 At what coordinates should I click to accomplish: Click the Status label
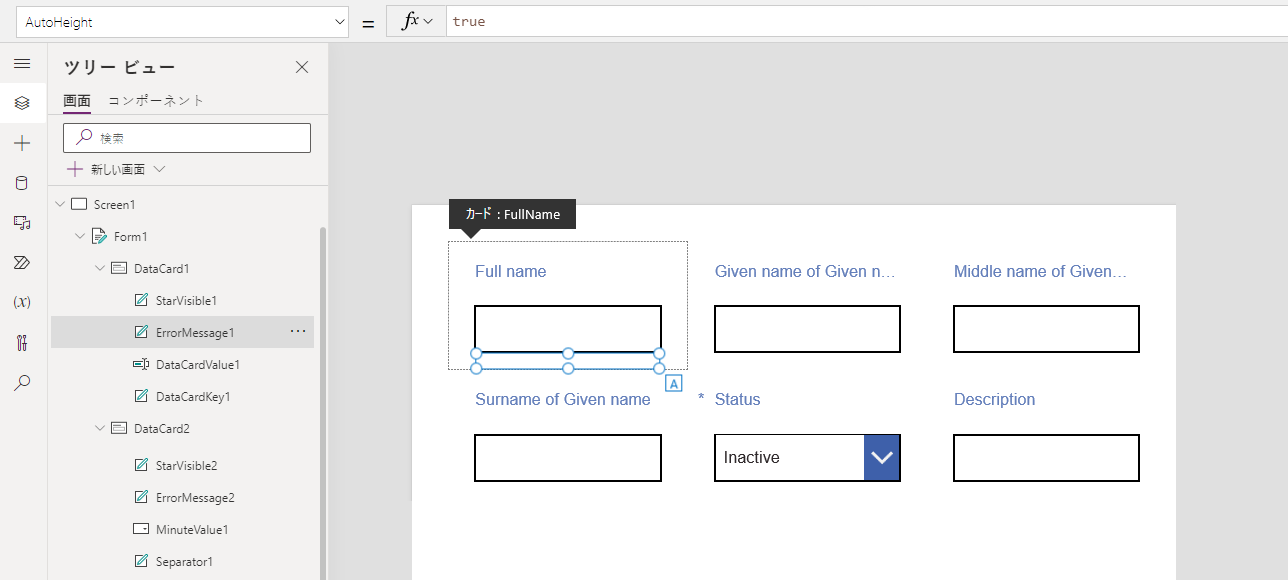[x=737, y=399]
